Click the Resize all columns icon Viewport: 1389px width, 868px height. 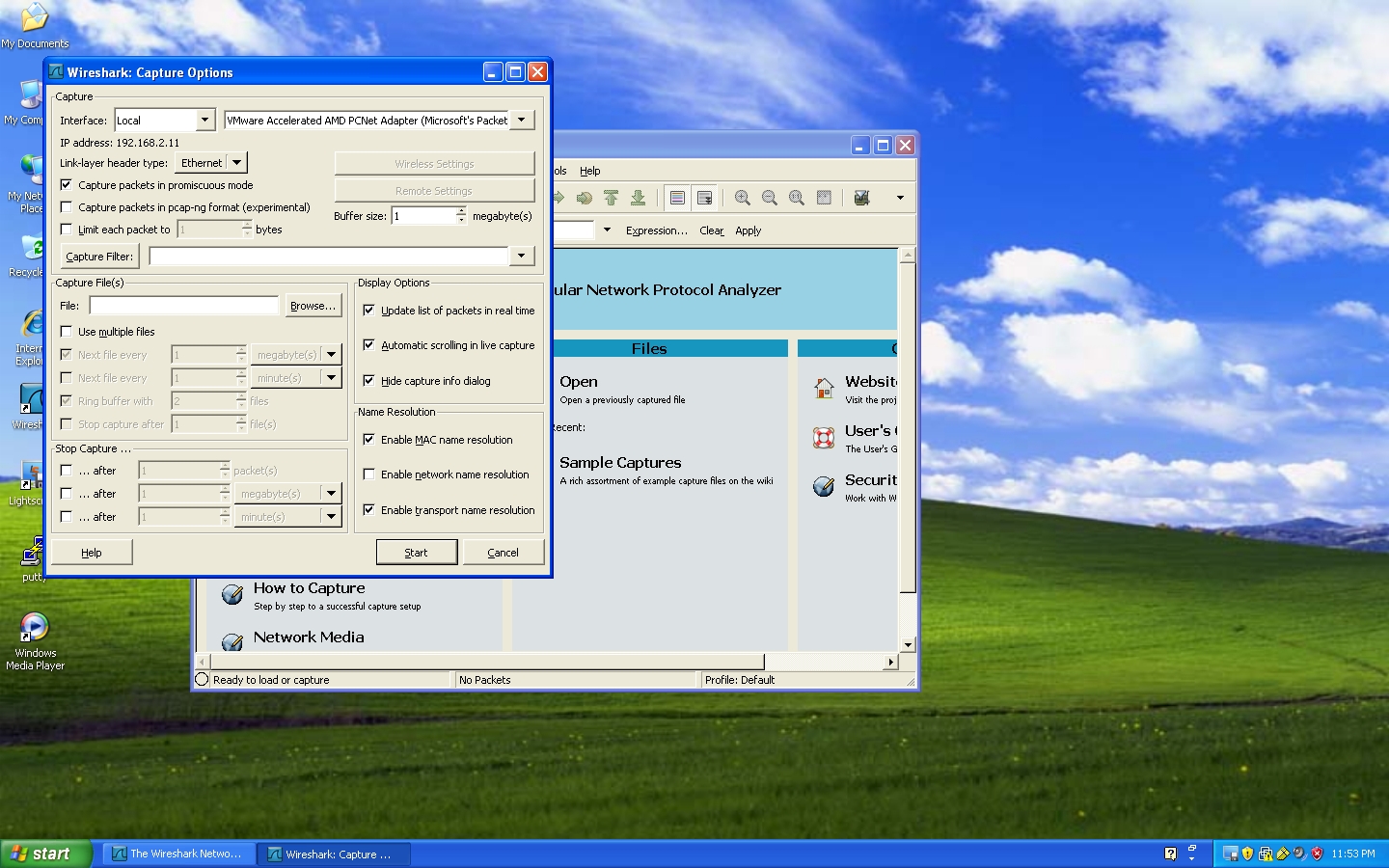coord(824,198)
